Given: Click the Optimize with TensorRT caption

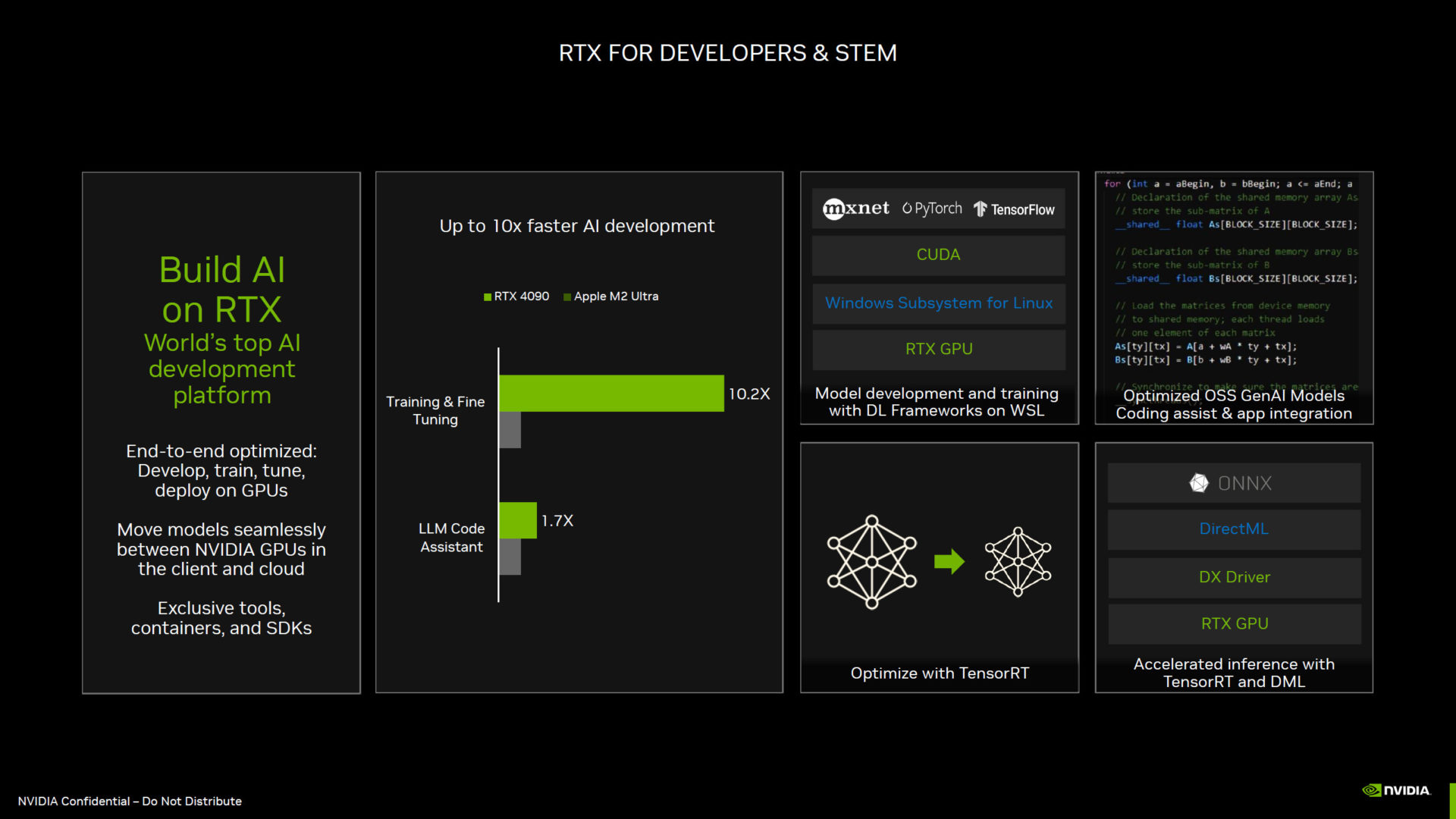Looking at the screenshot, I should click(939, 673).
